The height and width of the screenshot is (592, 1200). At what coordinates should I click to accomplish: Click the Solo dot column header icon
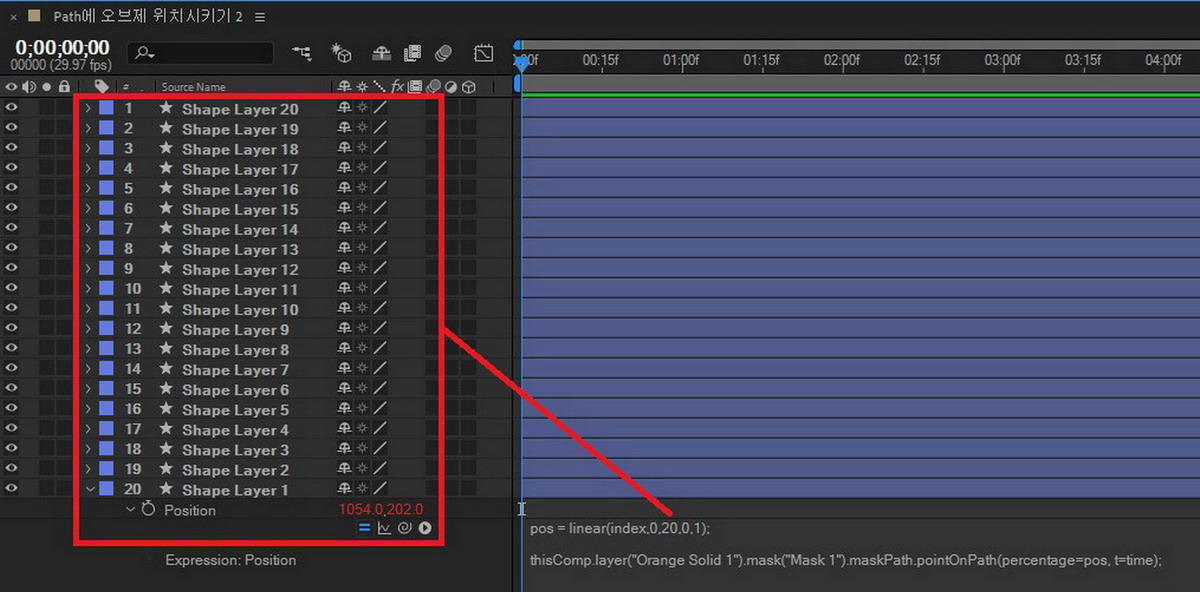pos(46,87)
